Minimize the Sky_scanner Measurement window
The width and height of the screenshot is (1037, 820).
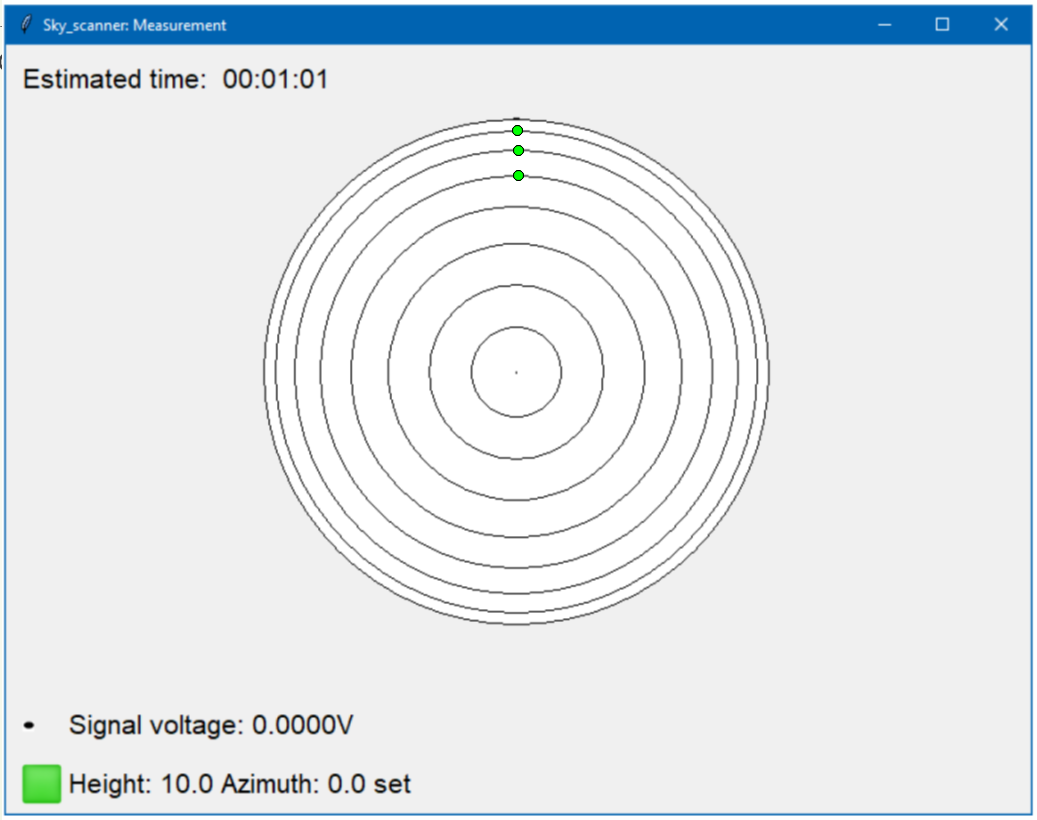tap(884, 25)
